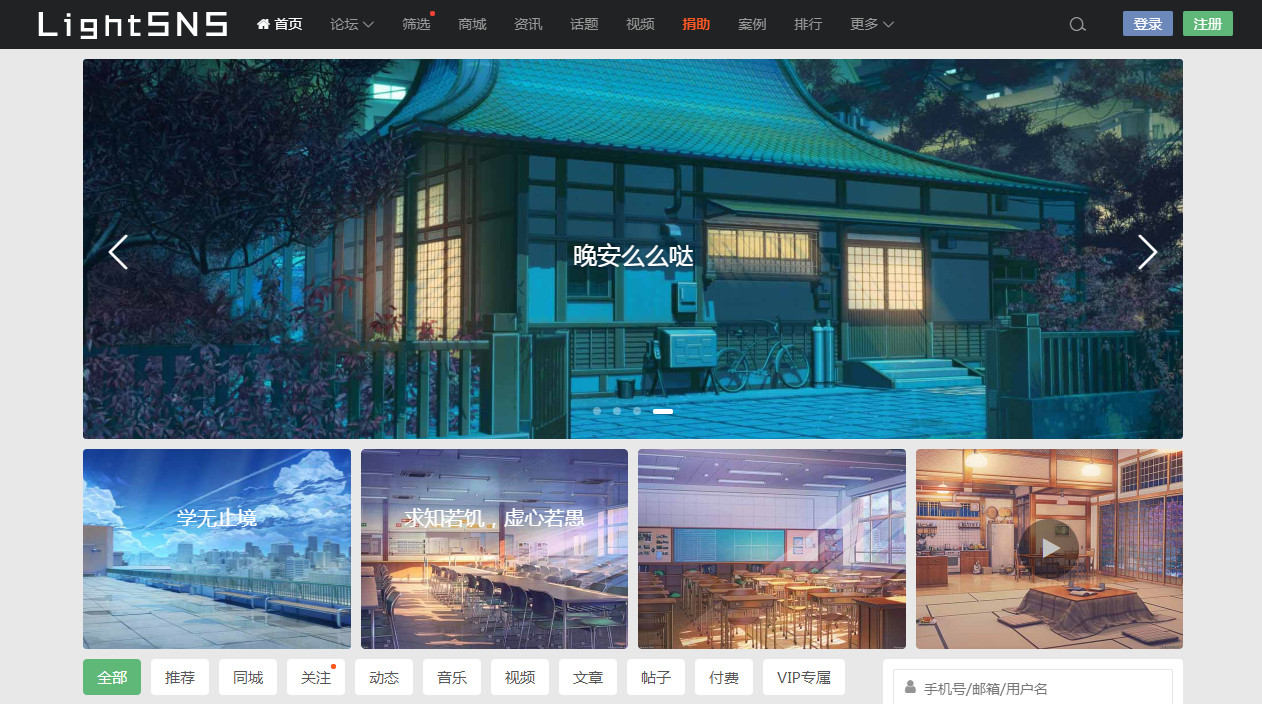This screenshot has width=1262, height=704.
Task: Select the third carousel dot
Action: pyautogui.click(x=637, y=411)
